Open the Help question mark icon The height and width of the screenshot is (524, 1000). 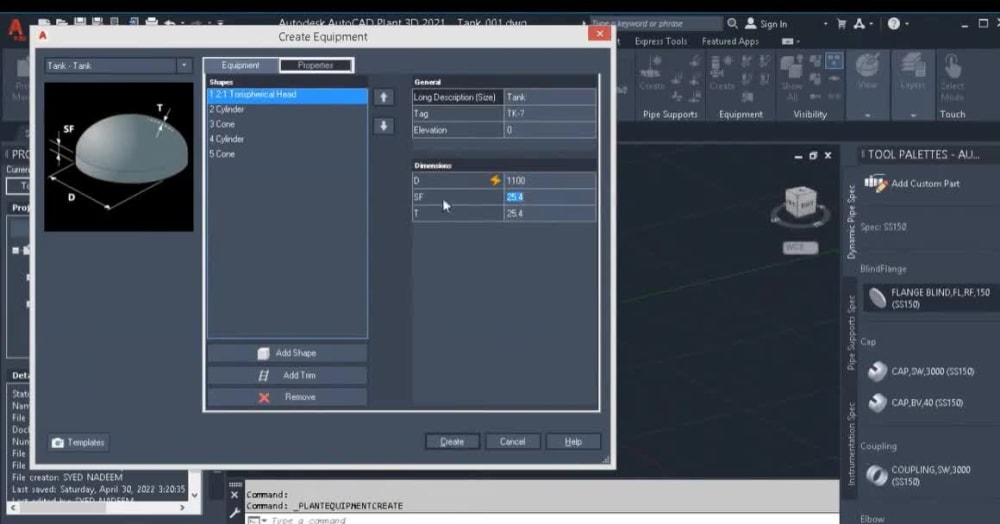coord(893,24)
